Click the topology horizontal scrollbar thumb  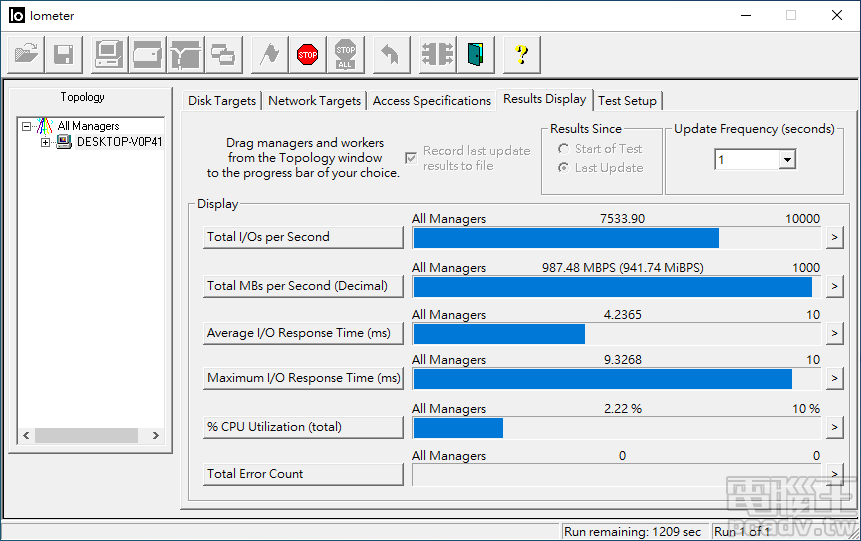click(86, 436)
